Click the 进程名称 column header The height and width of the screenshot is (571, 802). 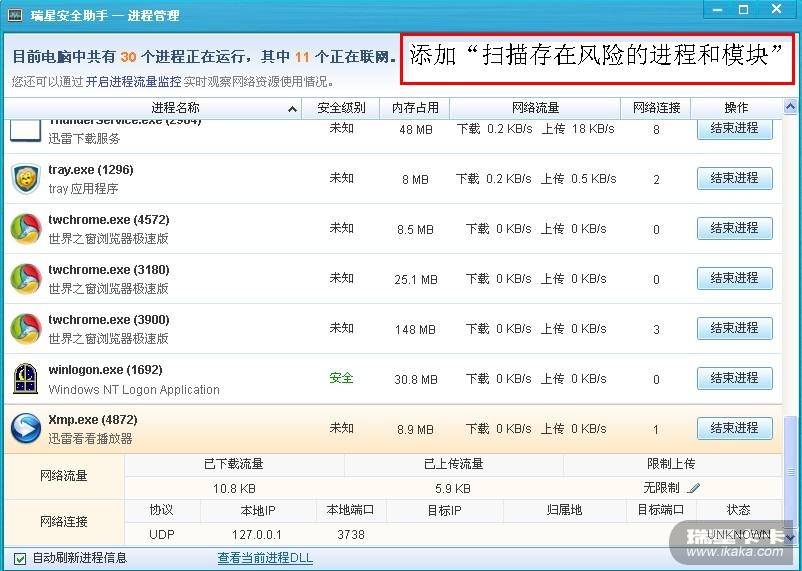click(x=153, y=108)
